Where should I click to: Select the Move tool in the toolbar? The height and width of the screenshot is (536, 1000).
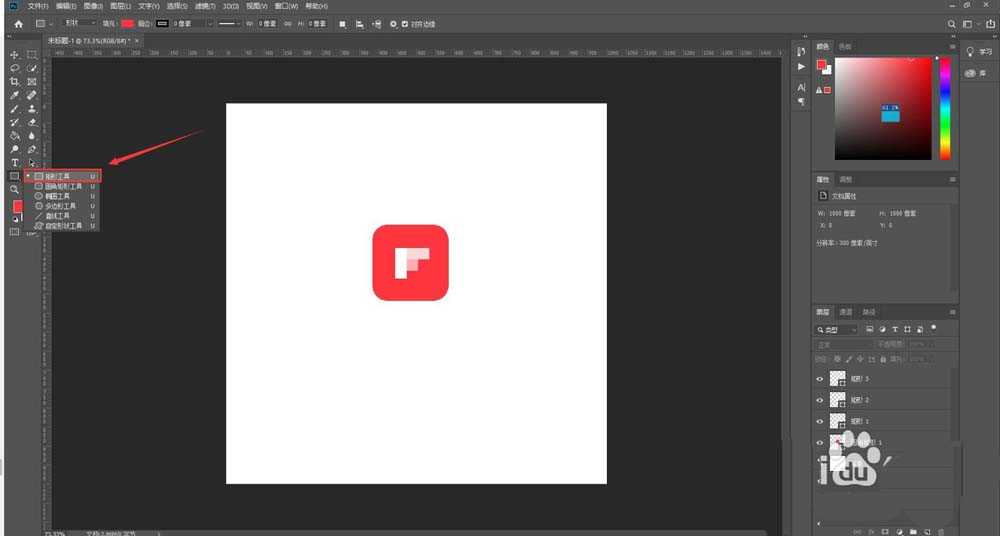coord(15,55)
